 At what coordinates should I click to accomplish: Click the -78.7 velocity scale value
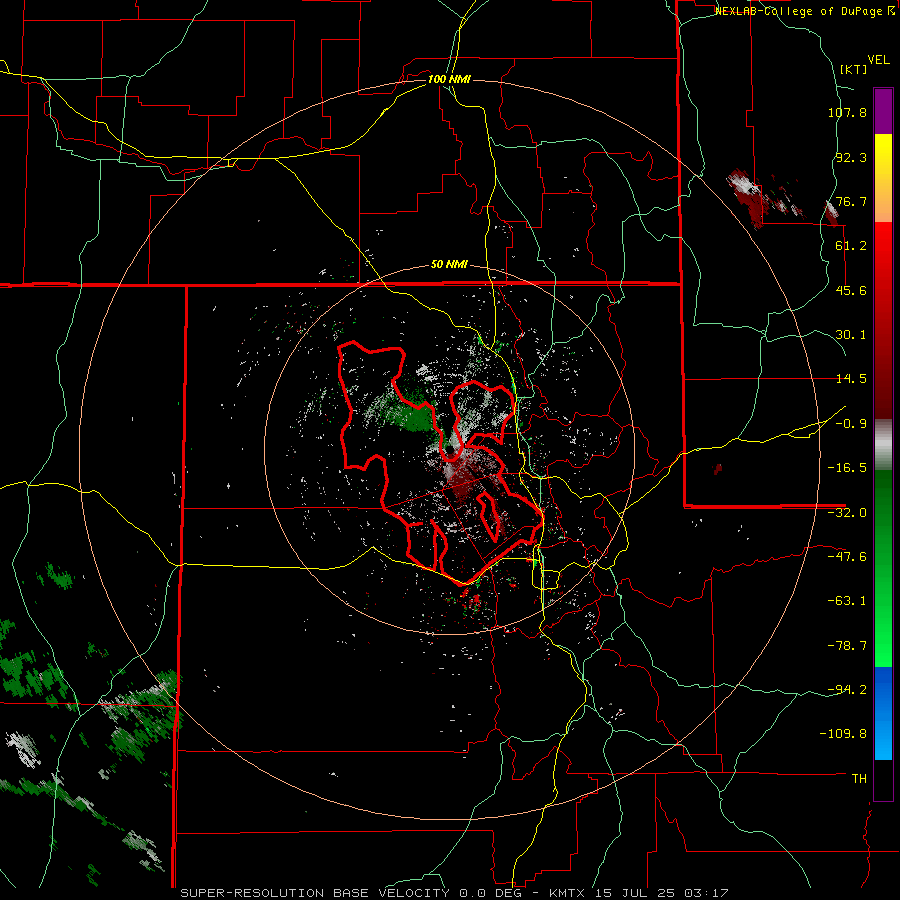(x=847, y=646)
